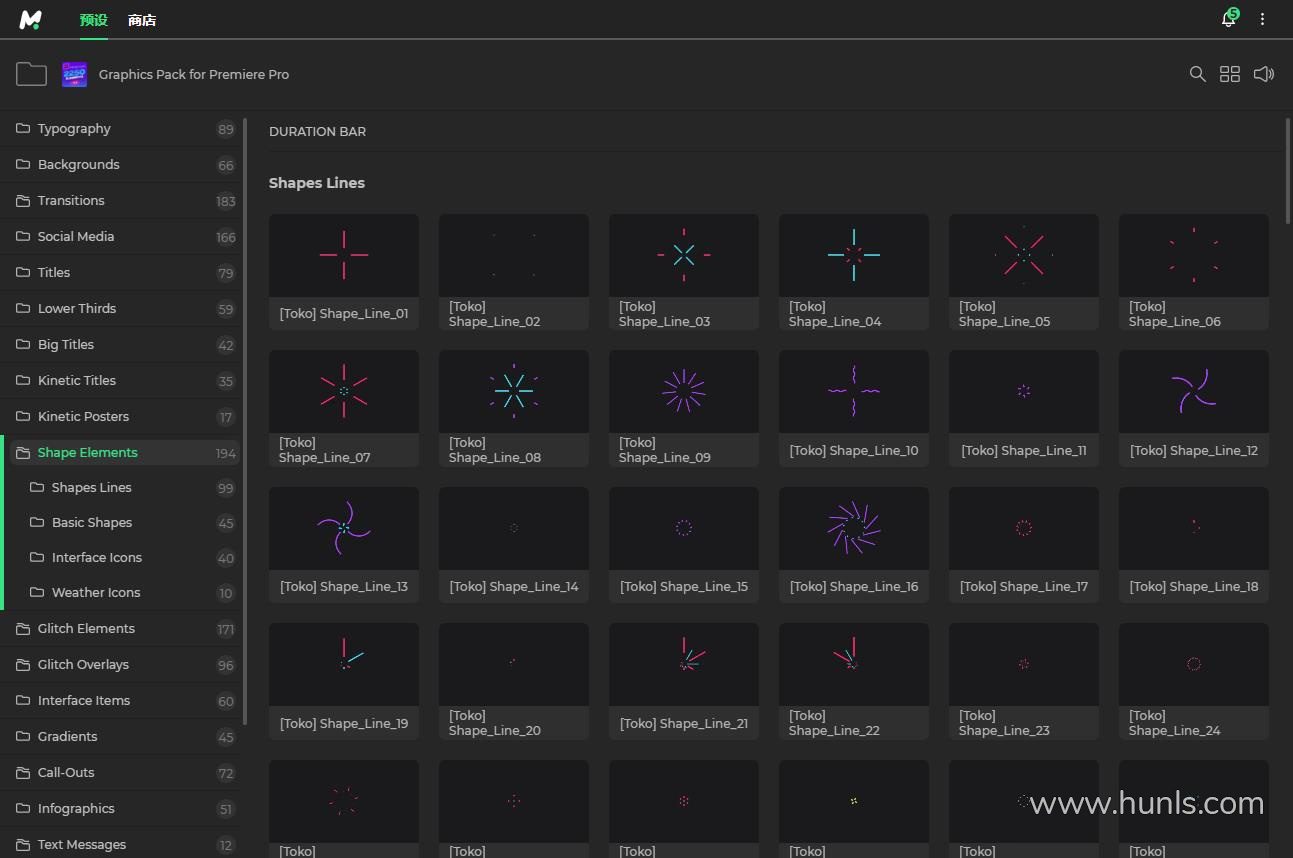This screenshot has width=1293, height=858.
Task: Switch to the 预设 tab
Action: 93,20
